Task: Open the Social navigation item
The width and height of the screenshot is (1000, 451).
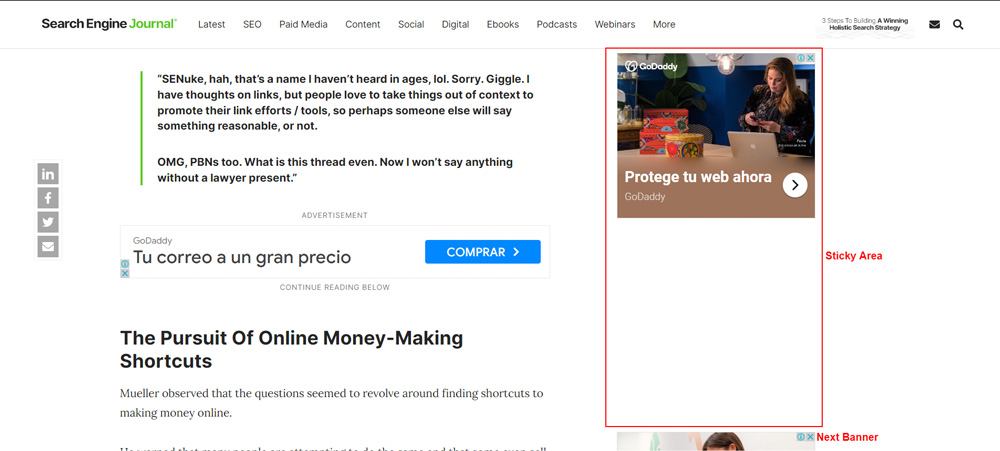Action: click(x=411, y=24)
